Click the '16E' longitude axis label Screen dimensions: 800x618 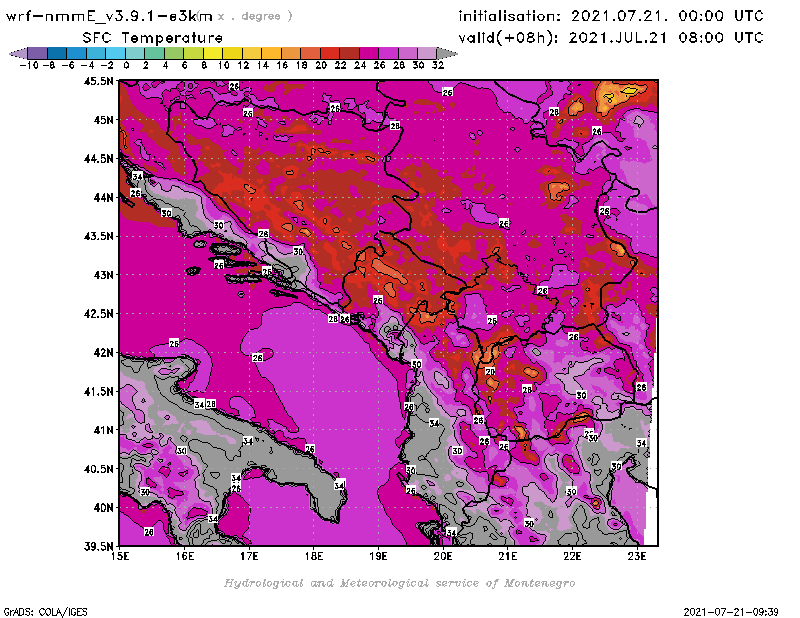point(185,556)
